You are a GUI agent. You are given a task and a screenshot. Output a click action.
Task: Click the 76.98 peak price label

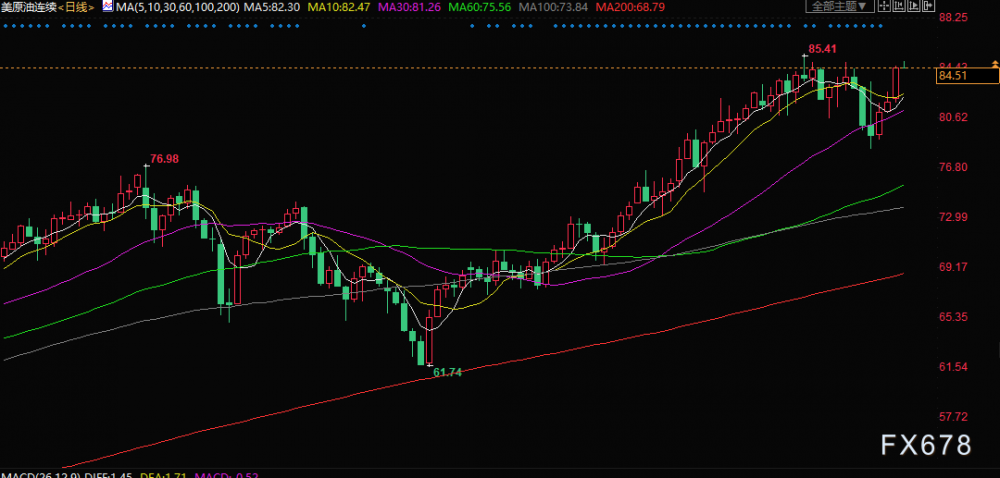coord(164,159)
